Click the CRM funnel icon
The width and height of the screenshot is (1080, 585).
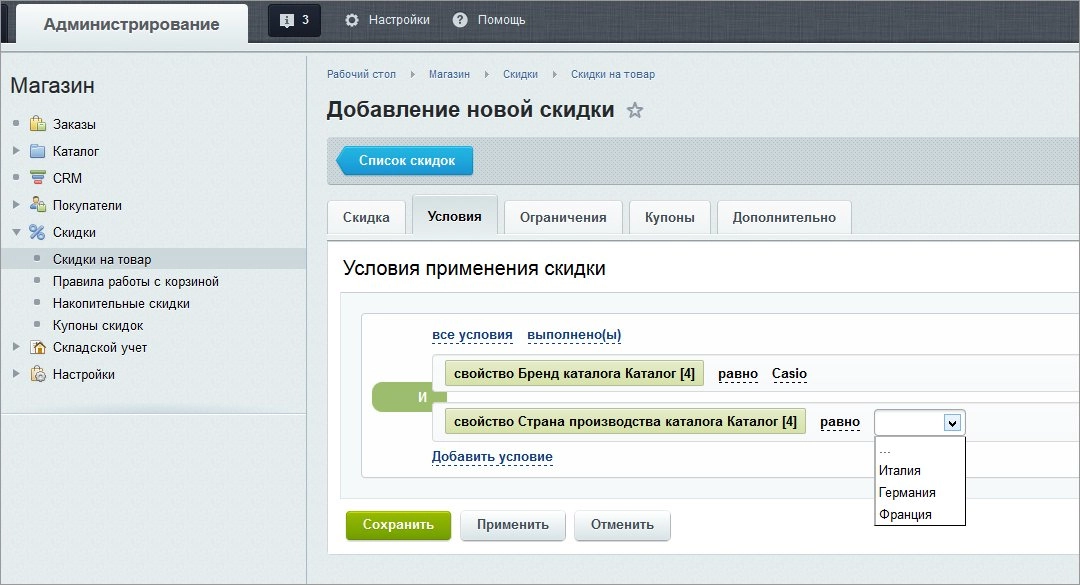pyautogui.click(x=38, y=178)
